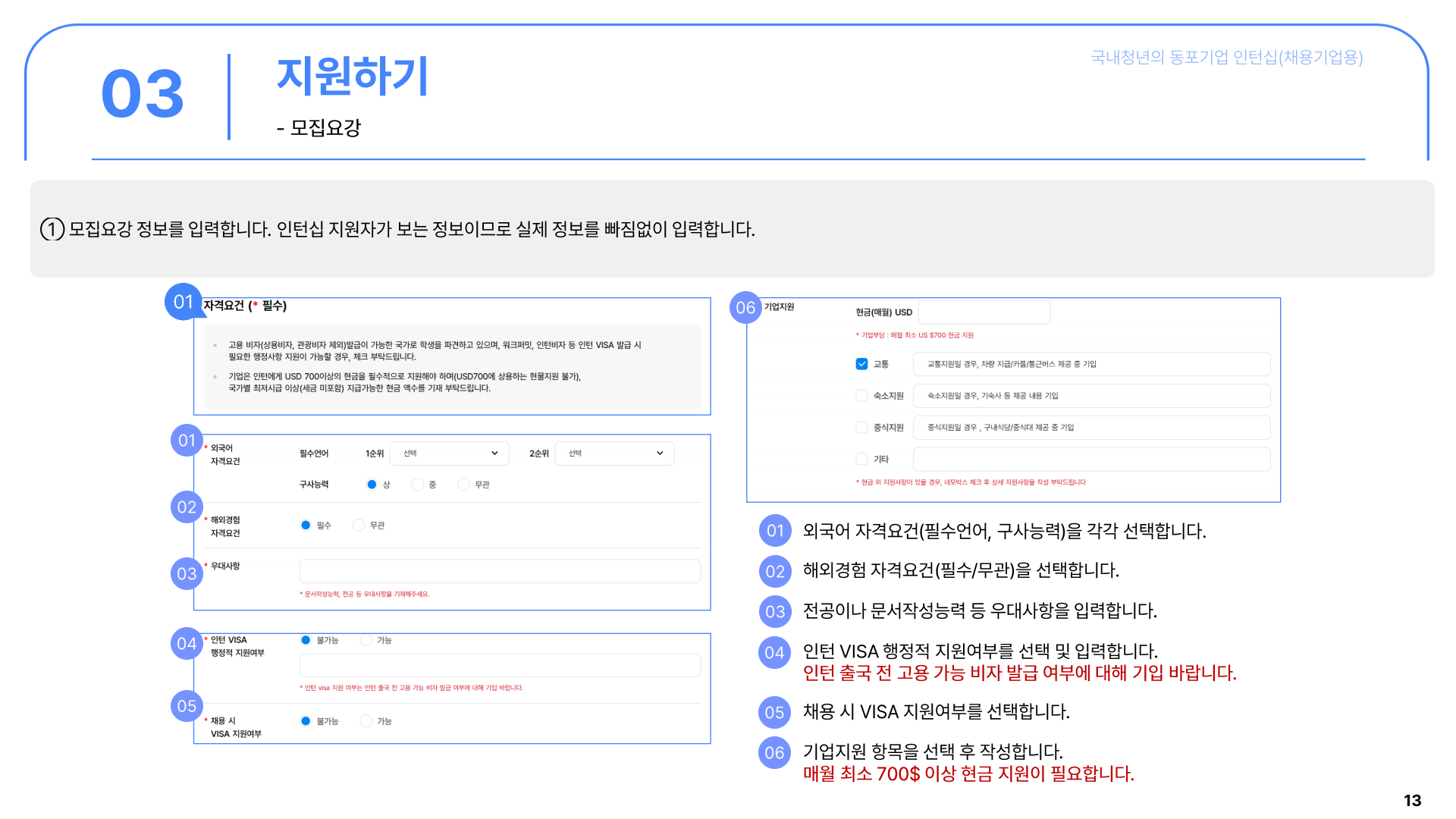The height and width of the screenshot is (819, 1456).
Task: Click the 04 badge beside 인턴 VISA row
Action: click(x=187, y=644)
